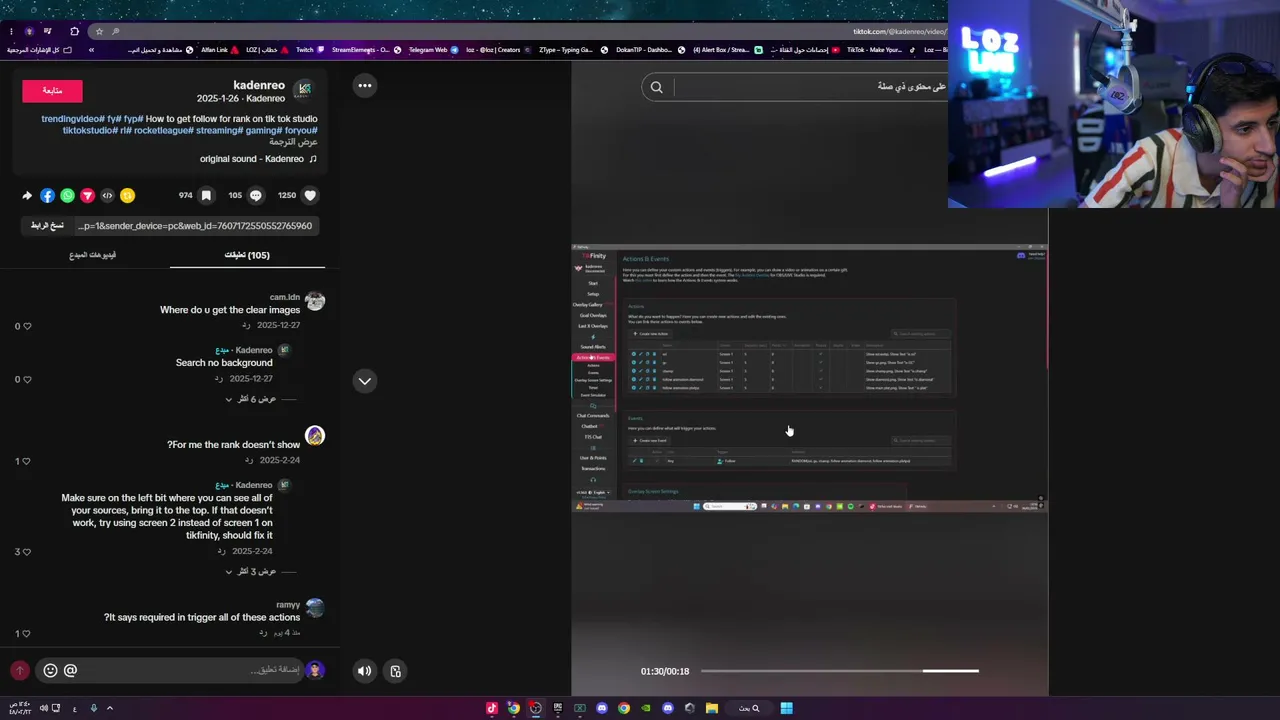Like the kadenreo video with the heart icon
Screen dimensions: 1280x720
click(310, 196)
